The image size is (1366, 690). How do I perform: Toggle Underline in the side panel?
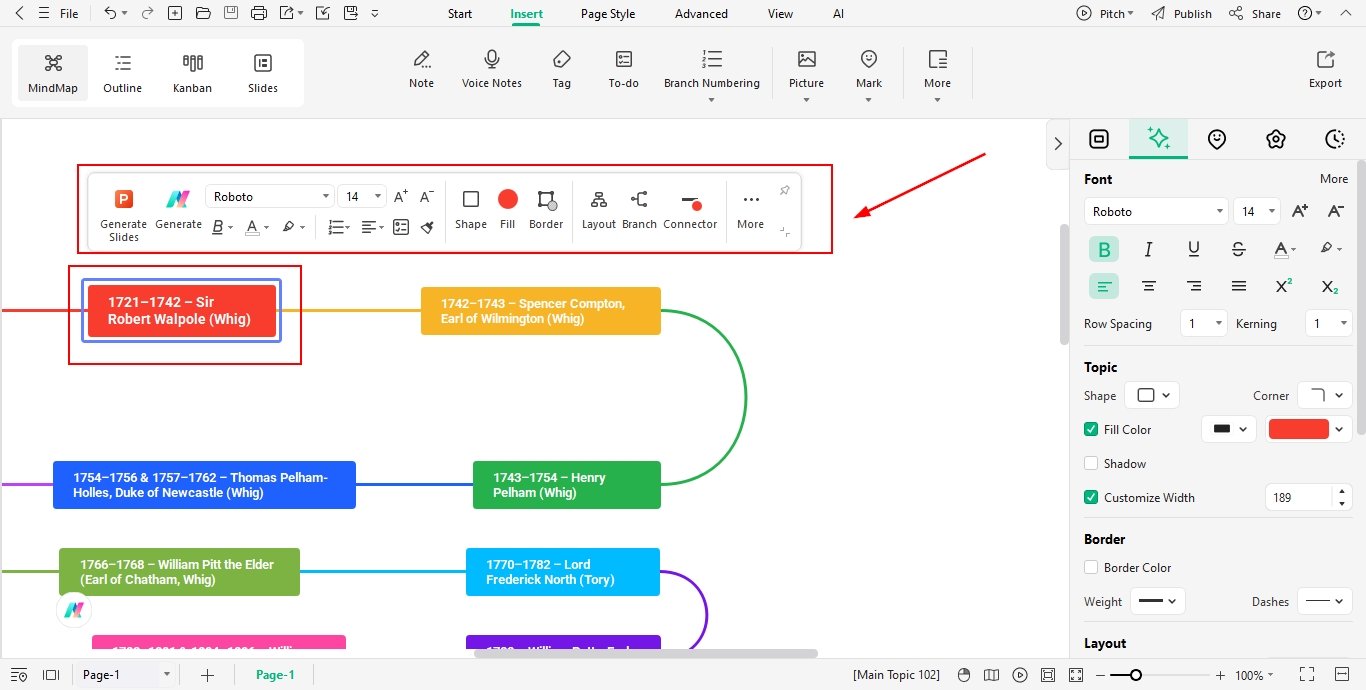pos(1194,249)
